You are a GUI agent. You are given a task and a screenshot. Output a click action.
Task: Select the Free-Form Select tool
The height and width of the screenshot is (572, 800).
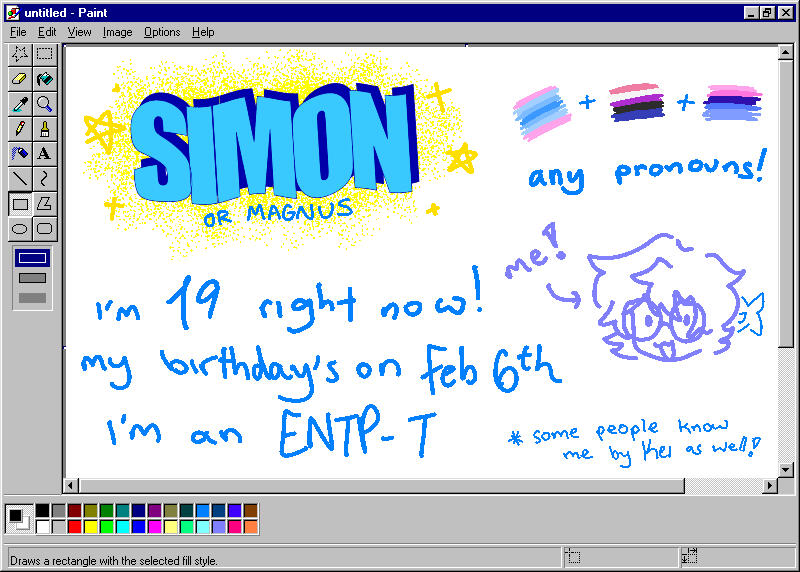(20, 54)
